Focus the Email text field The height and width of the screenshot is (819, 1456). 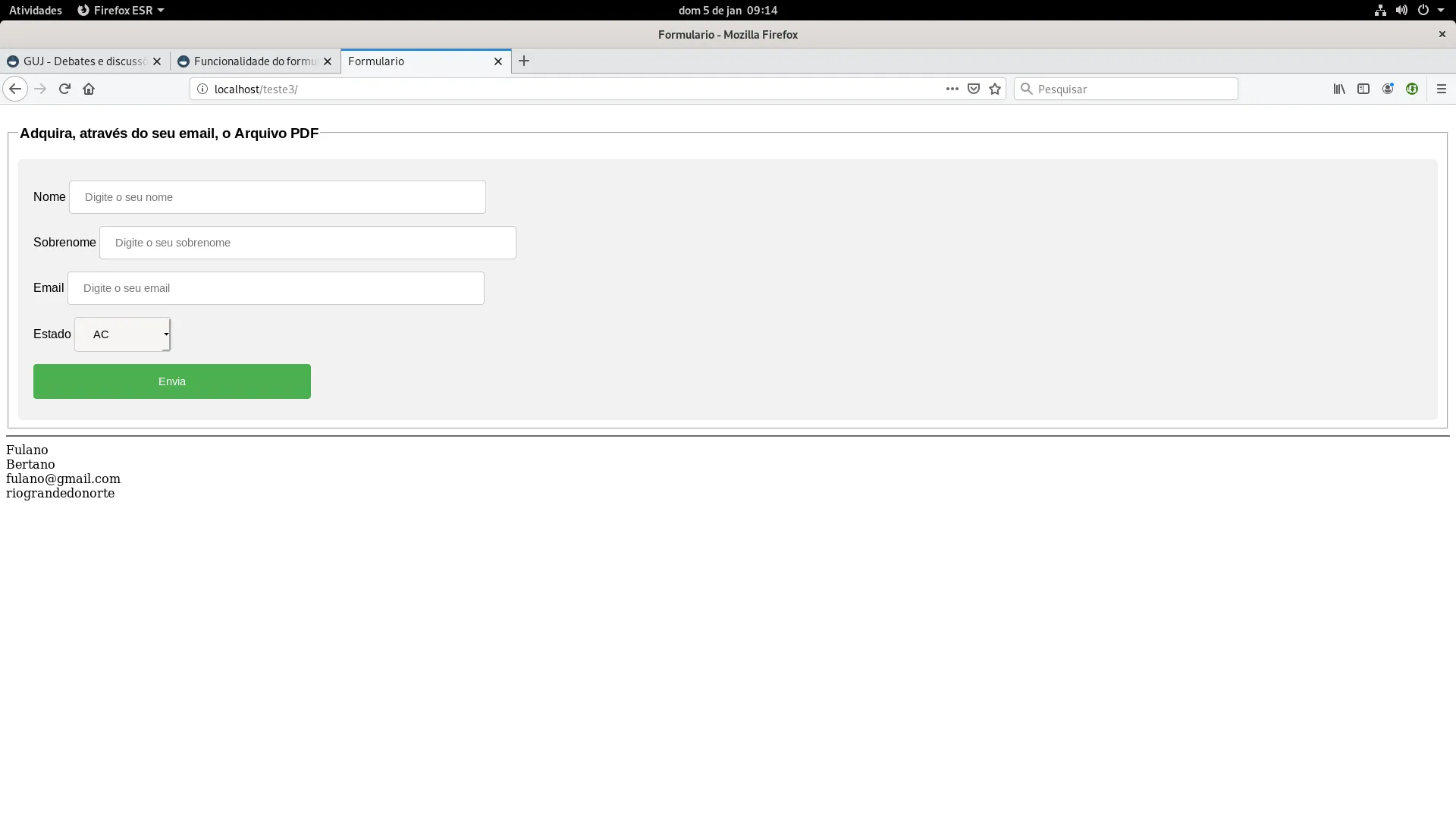pyautogui.click(x=276, y=288)
